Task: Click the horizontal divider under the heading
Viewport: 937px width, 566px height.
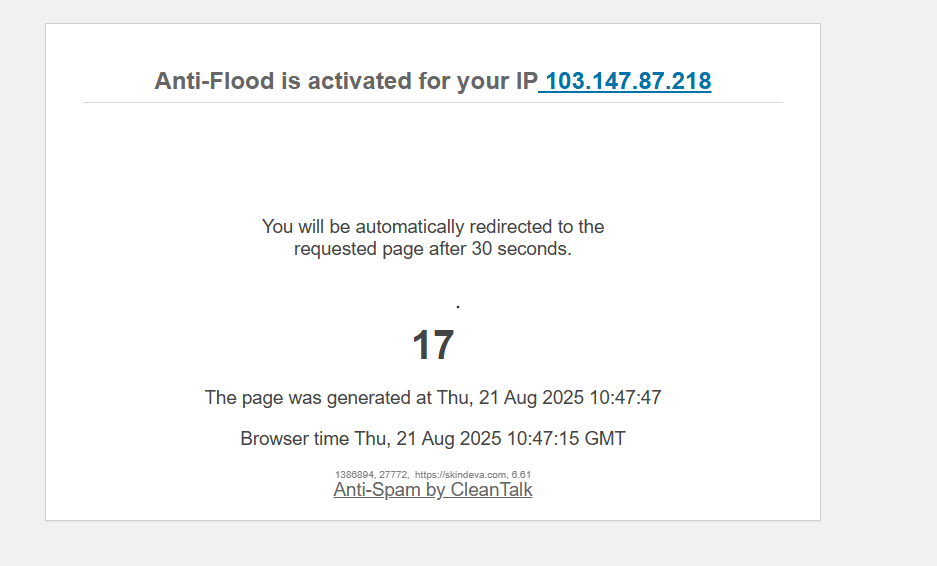Action: [433, 103]
